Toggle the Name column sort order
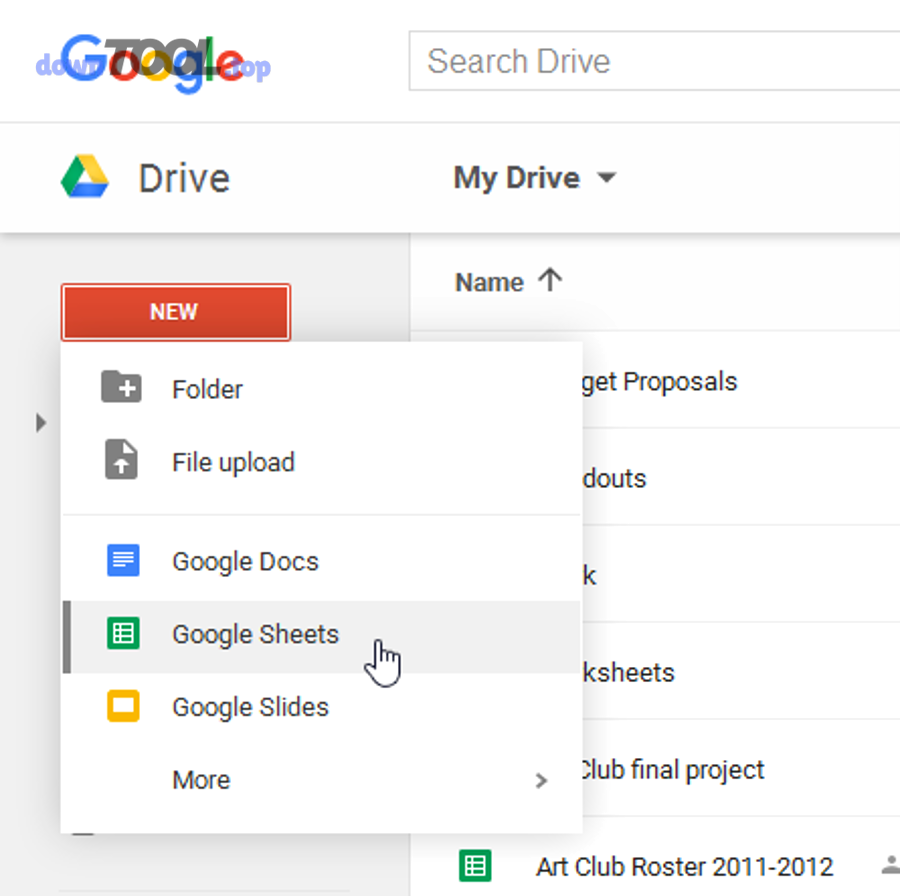The height and width of the screenshot is (896, 900). pos(489,282)
